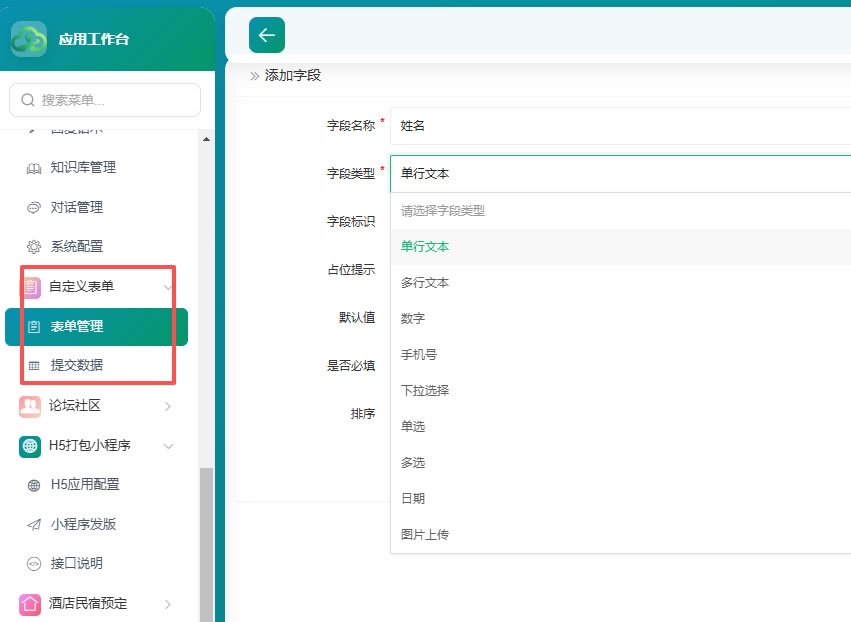This screenshot has height=622, width=851.
Task: Click the 酒店民宿预定 house icon
Action: click(30, 604)
